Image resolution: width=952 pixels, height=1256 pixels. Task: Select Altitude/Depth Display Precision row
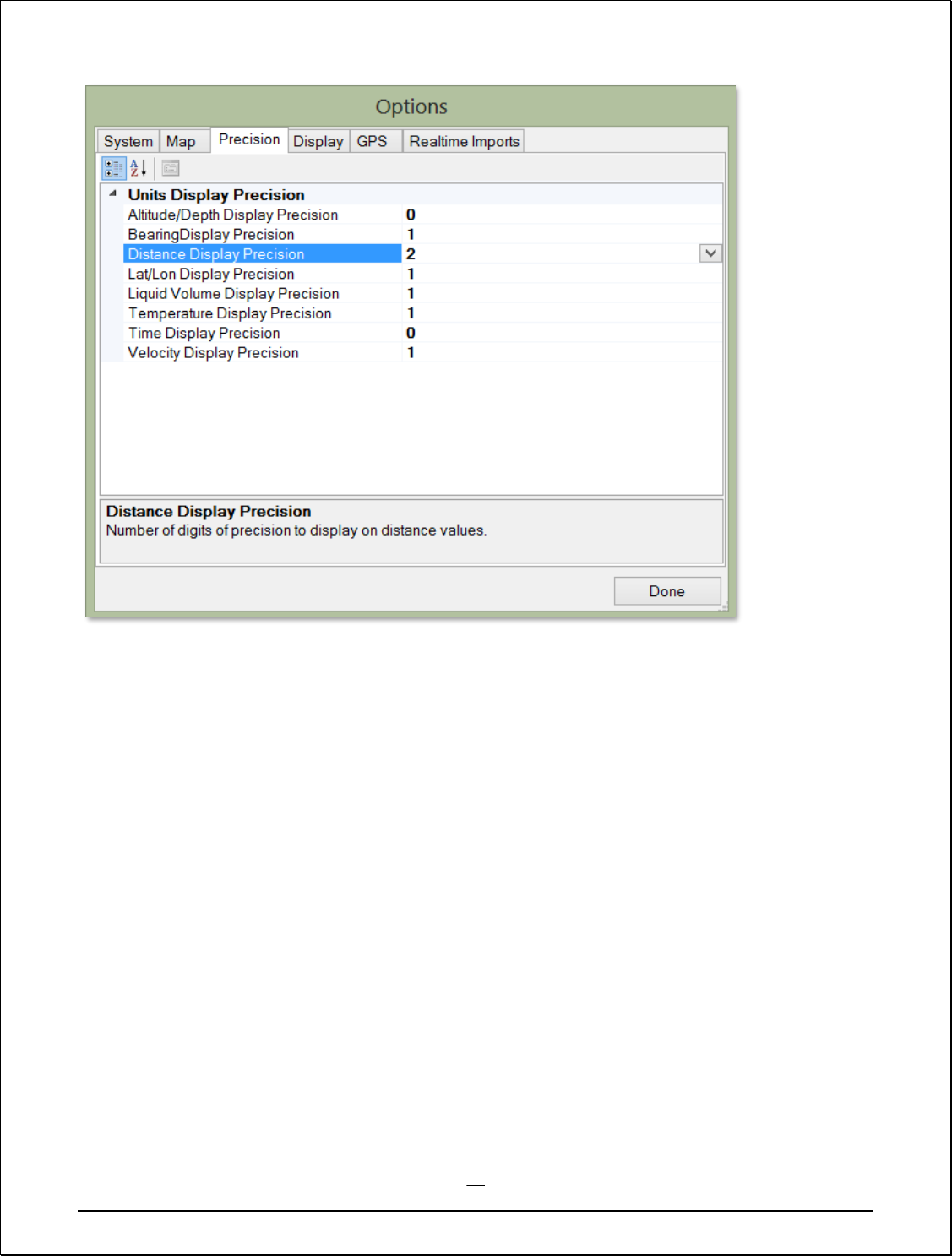coord(422,215)
